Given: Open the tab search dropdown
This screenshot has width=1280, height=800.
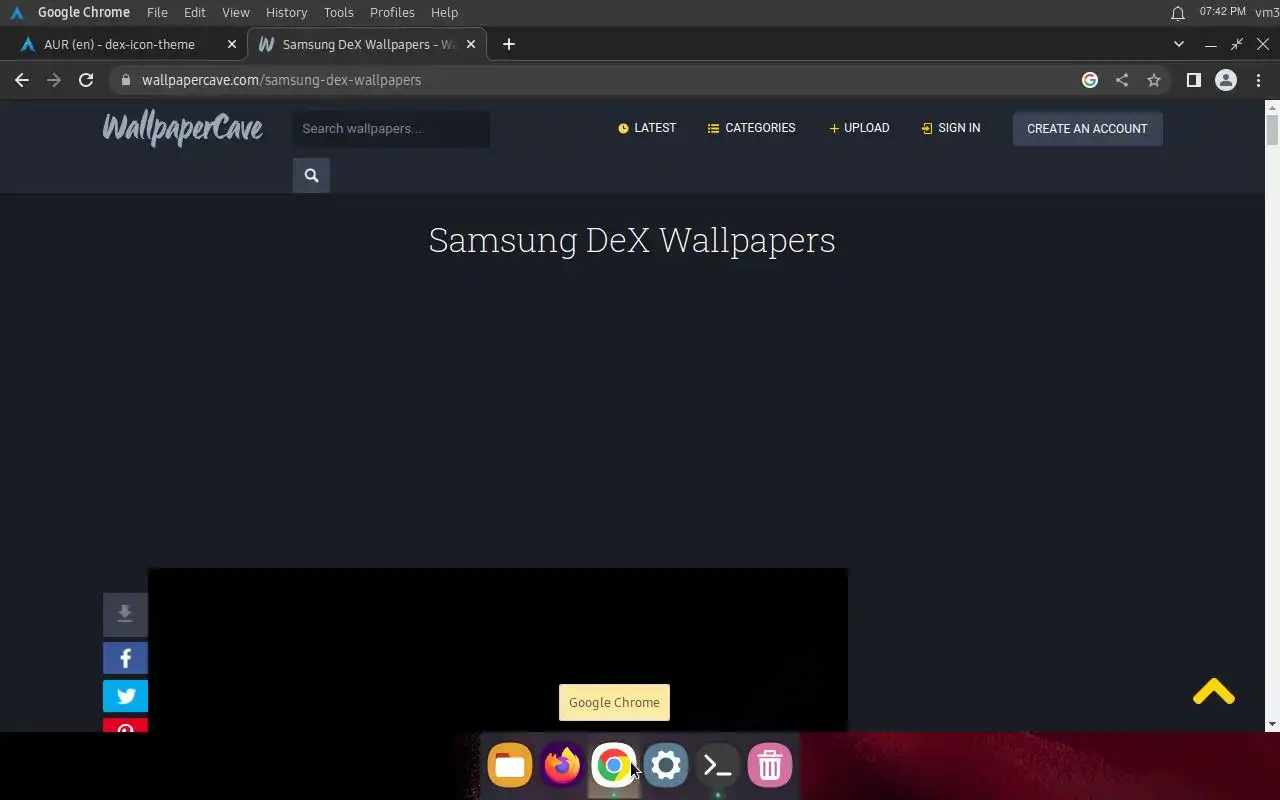Looking at the screenshot, I should [1179, 44].
